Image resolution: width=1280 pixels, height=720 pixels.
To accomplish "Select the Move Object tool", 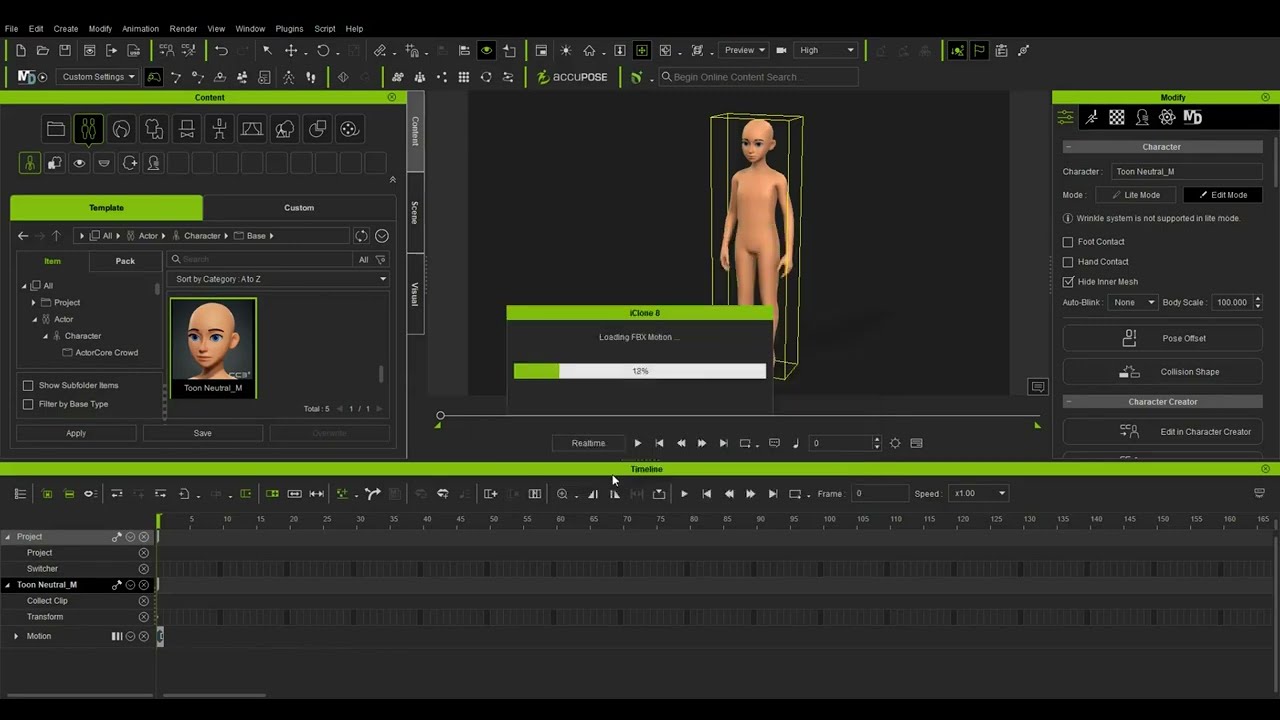I will click(x=291, y=50).
